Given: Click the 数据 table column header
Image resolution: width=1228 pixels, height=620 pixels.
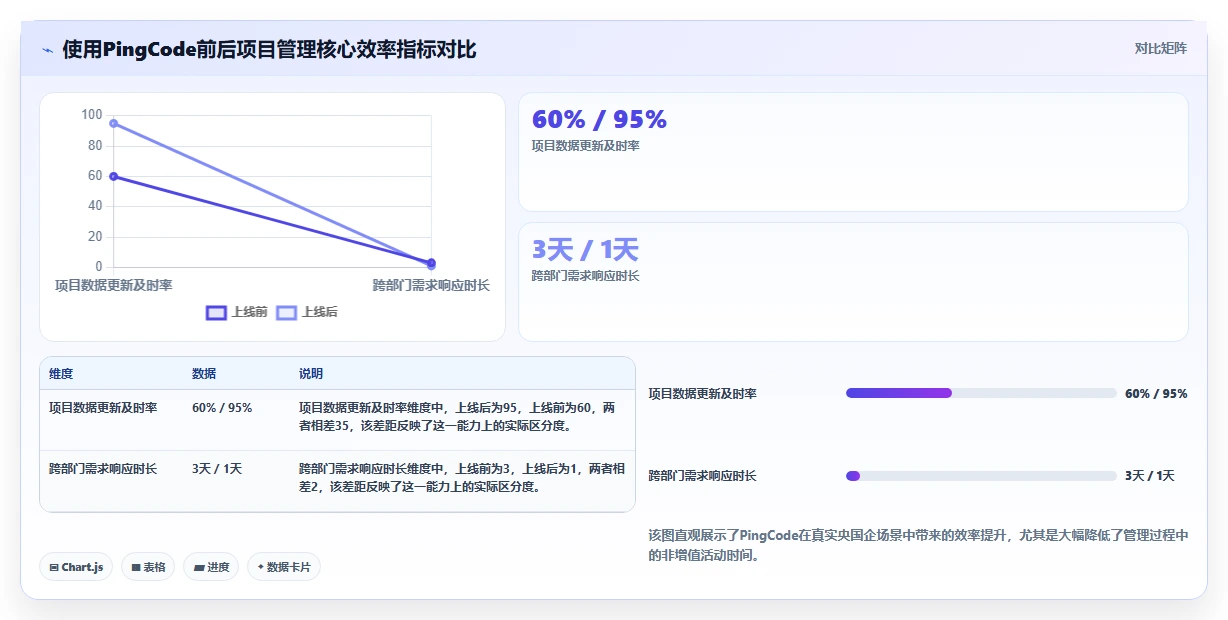Looking at the screenshot, I should pyautogui.click(x=204, y=374).
